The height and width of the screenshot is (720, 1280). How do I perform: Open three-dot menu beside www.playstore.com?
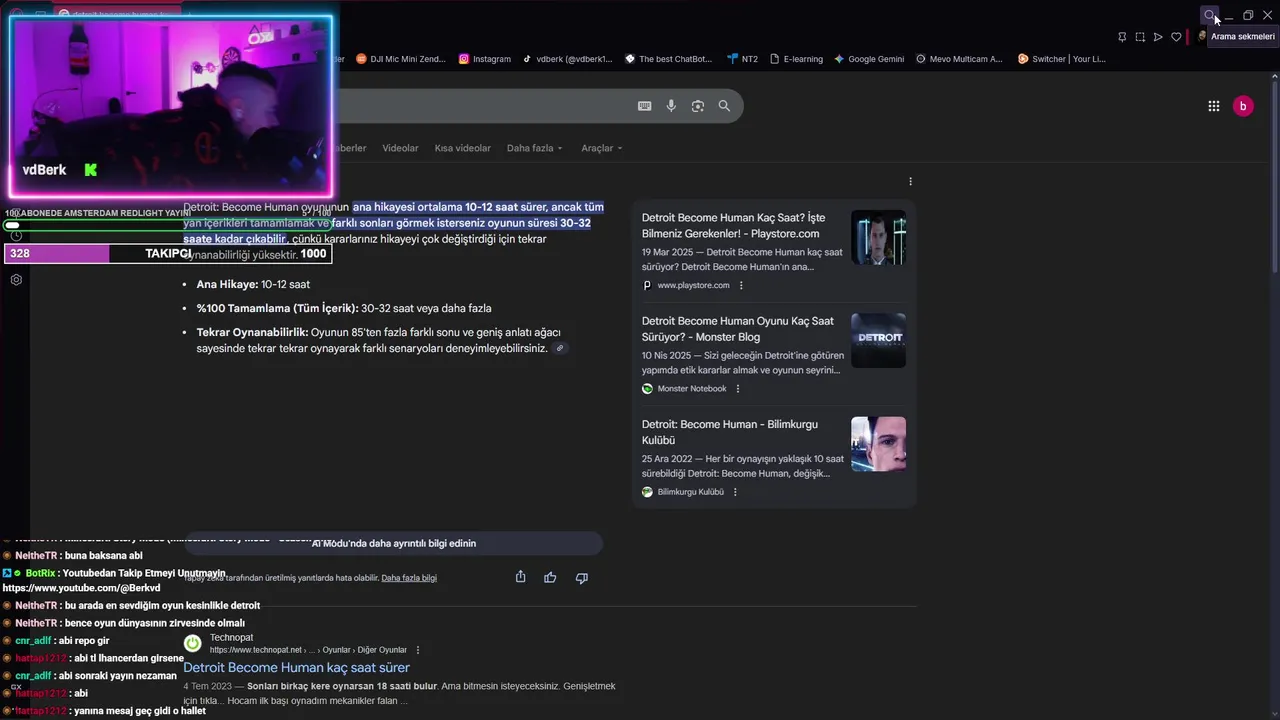pos(741,286)
